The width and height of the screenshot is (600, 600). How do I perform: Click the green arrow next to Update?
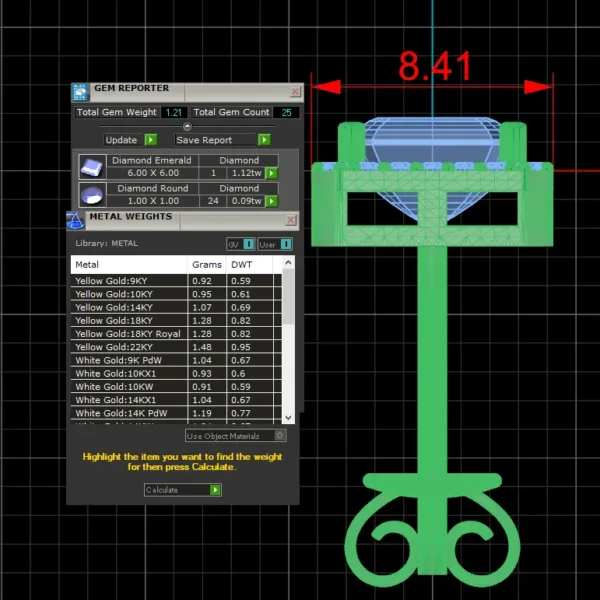point(151,140)
